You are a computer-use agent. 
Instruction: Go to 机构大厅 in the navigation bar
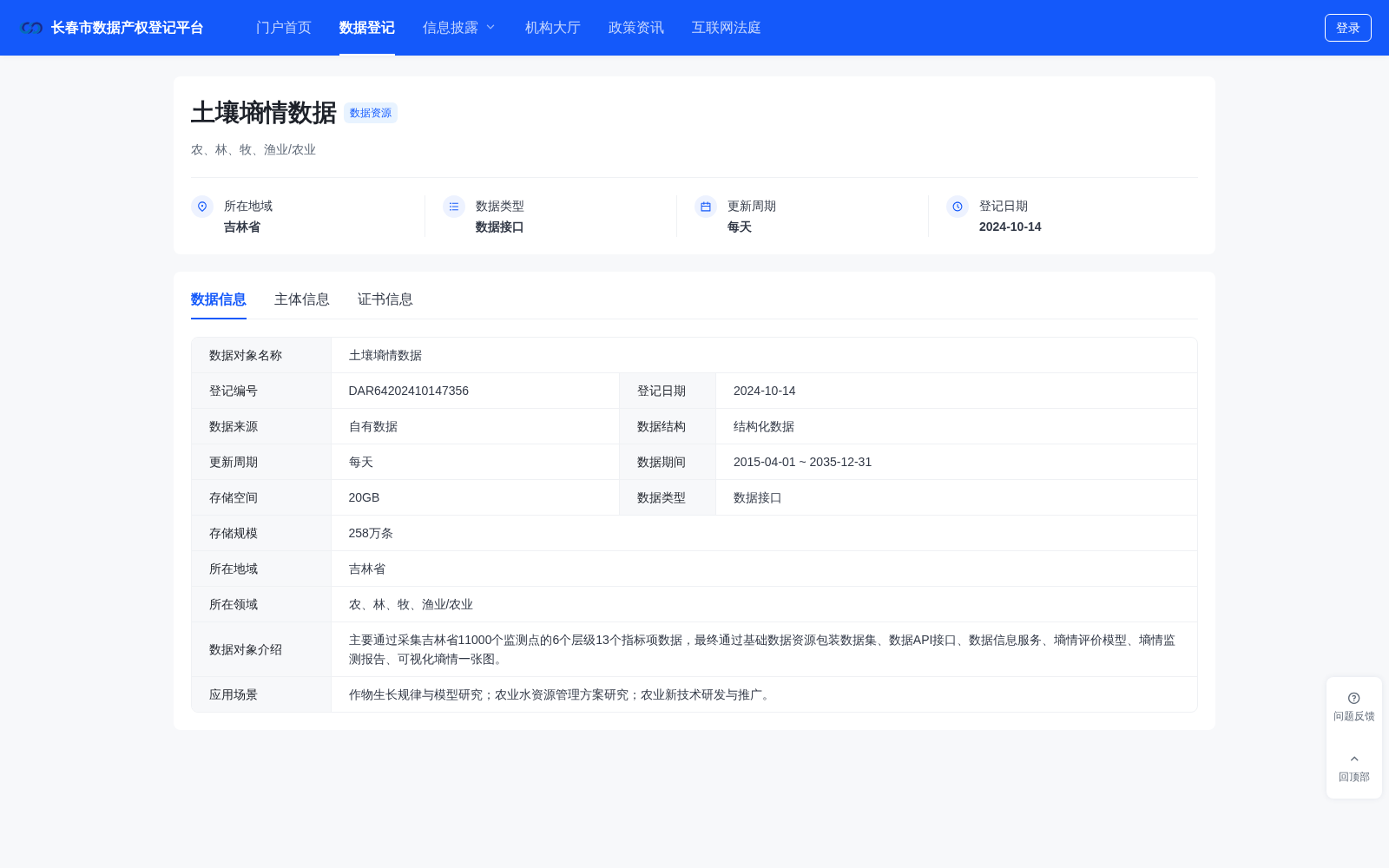[x=553, y=28]
